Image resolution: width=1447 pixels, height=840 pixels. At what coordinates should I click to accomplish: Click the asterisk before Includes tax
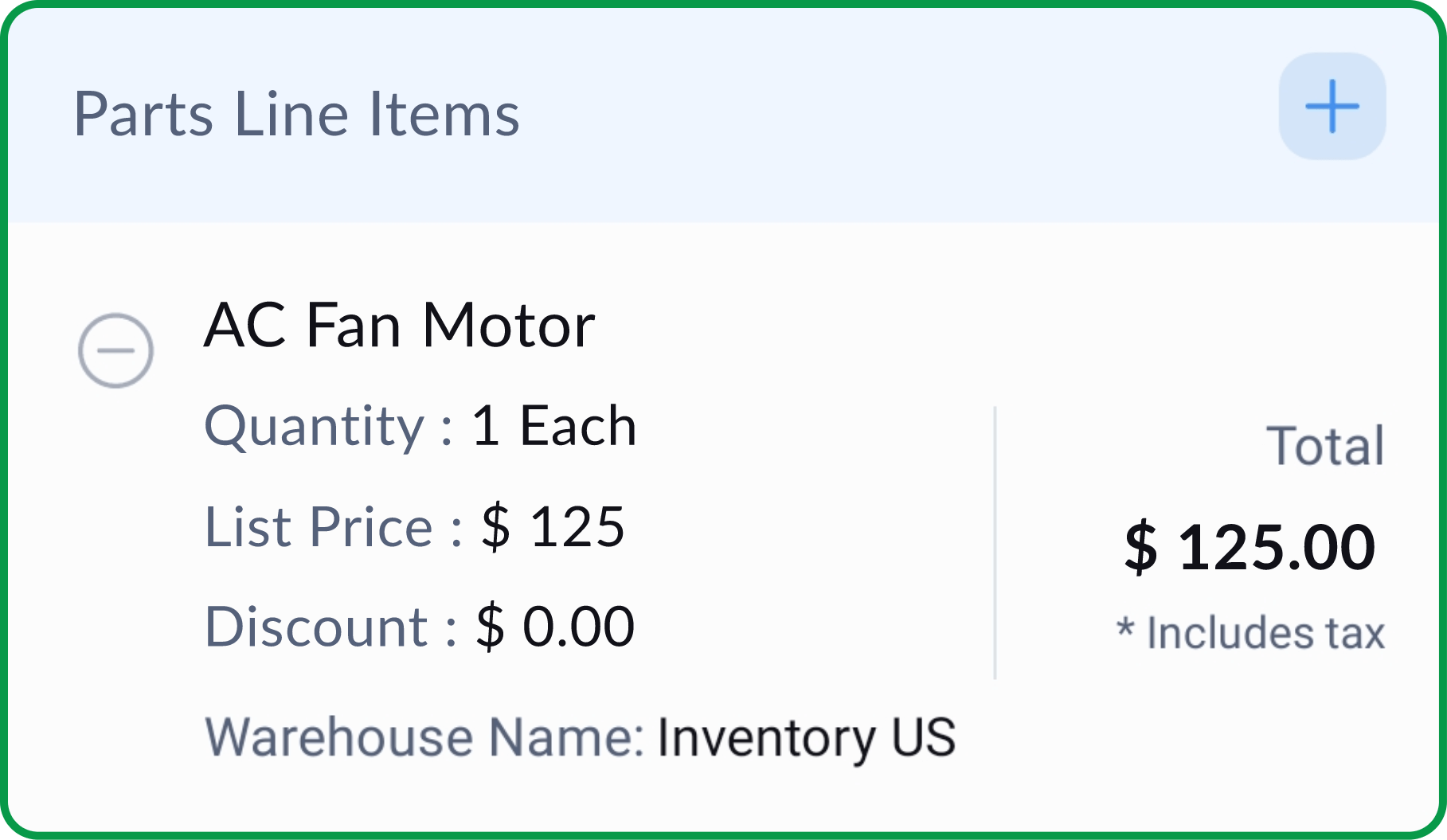click(1125, 629)
